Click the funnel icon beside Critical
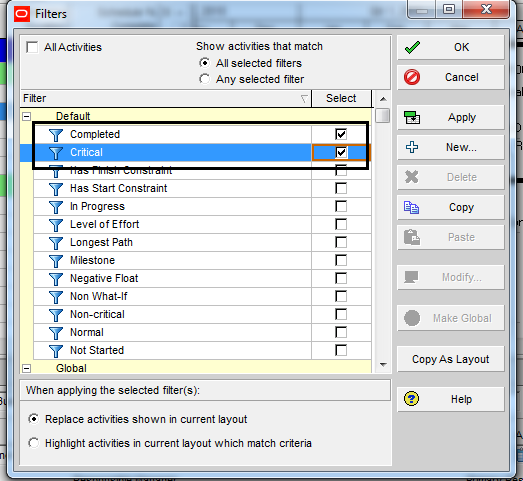This screenshot has width=523, height=481. (56, 153)
